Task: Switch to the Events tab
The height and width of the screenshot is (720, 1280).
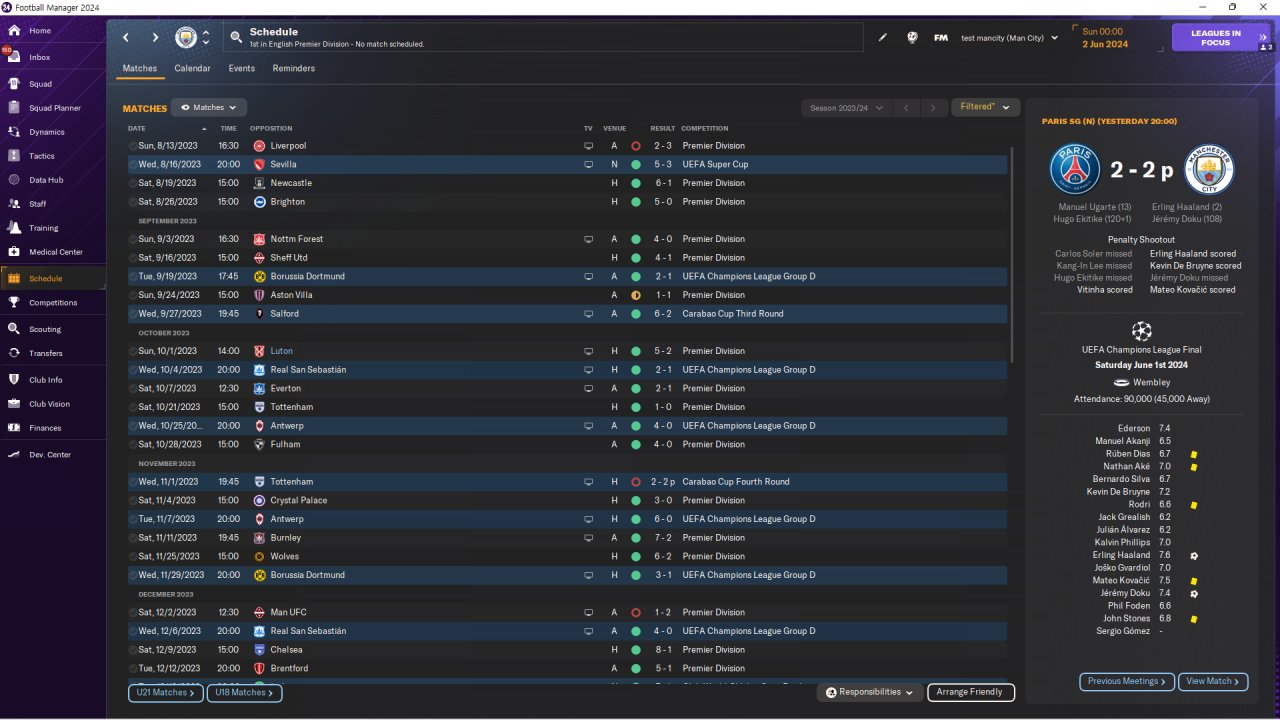Action: pos(241,69)
